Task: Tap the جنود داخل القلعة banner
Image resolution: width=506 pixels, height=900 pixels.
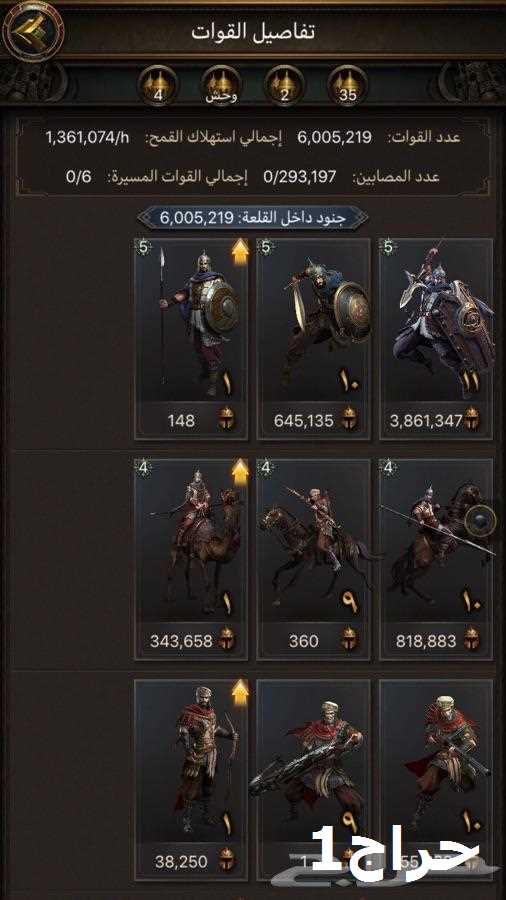Action: (x=253, y=218)
